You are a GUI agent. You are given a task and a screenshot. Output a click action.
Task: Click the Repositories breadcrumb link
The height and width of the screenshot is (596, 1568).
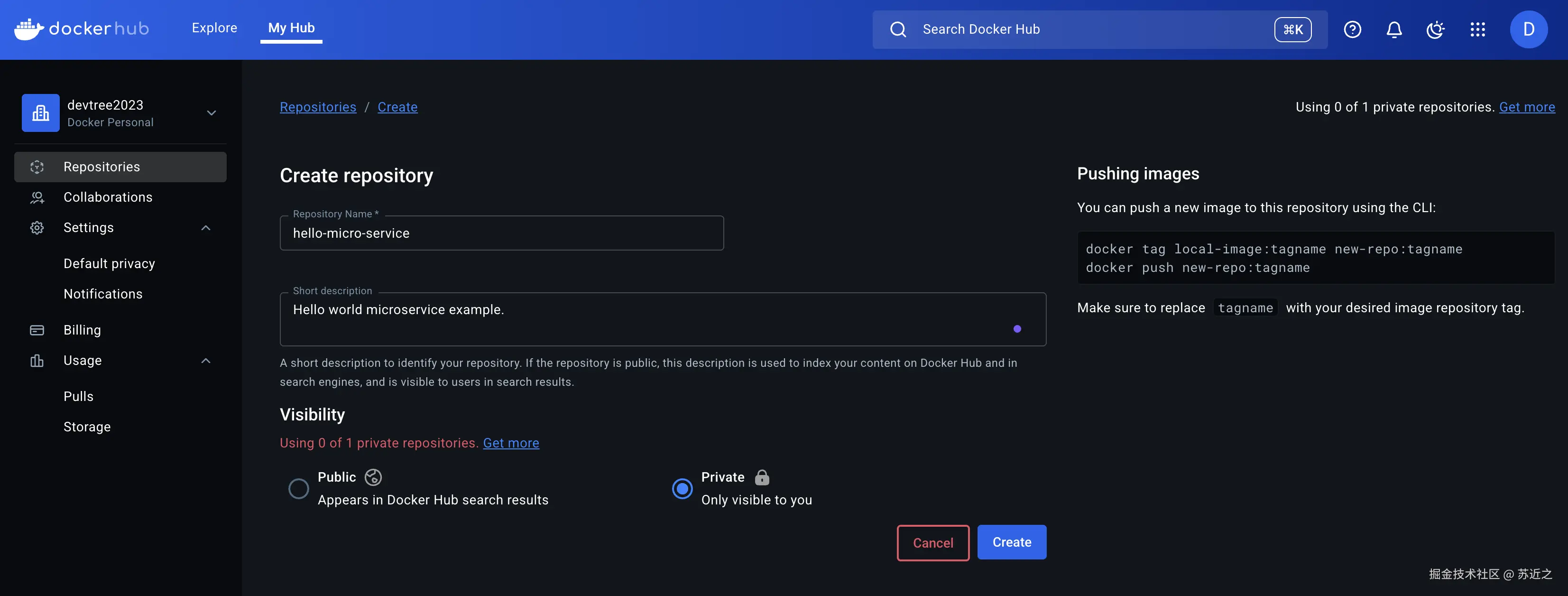coord(318,107)
